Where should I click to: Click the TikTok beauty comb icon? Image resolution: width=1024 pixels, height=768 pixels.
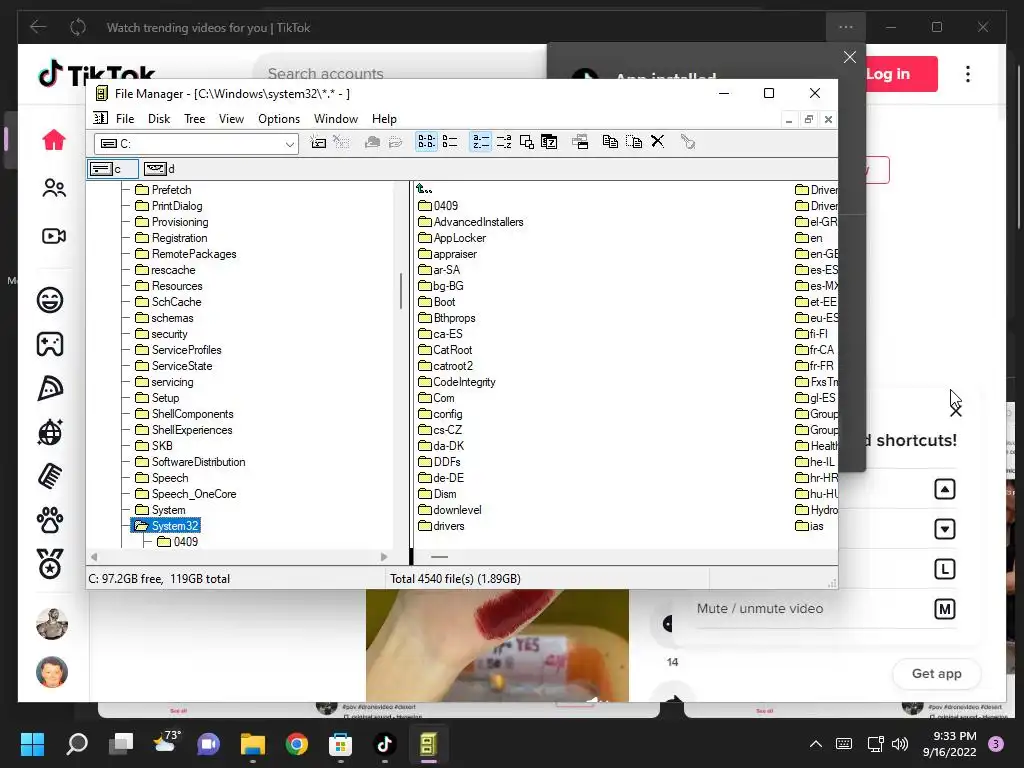pos(50,476)
